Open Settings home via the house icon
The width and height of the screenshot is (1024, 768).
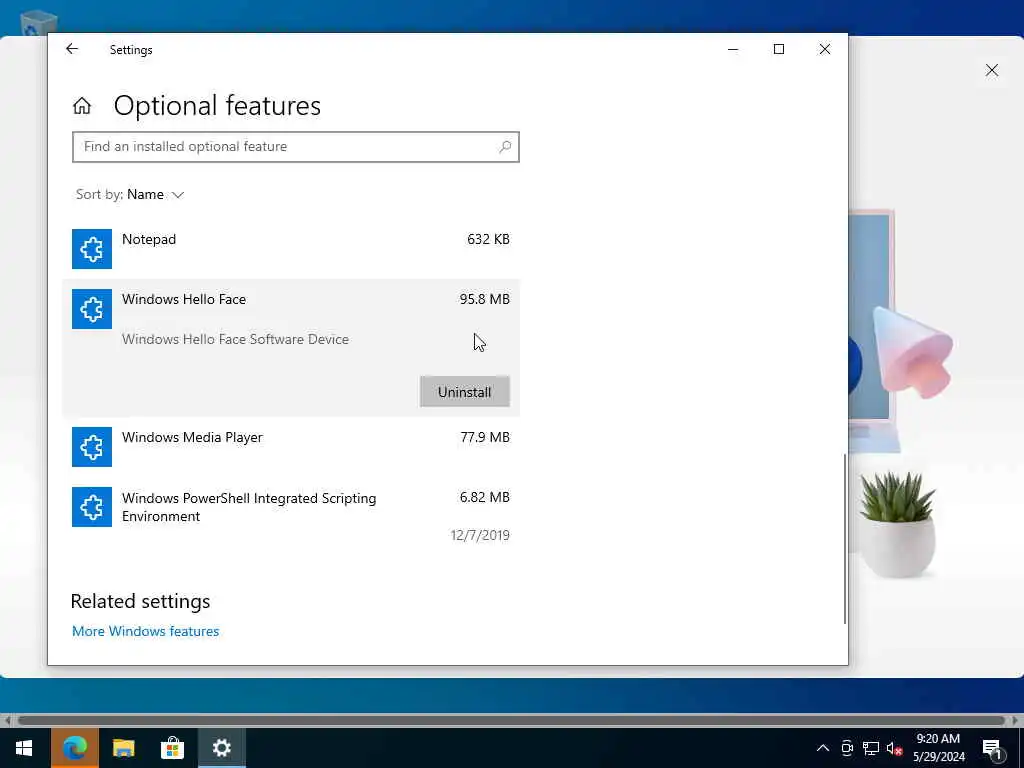pos(82,106)
